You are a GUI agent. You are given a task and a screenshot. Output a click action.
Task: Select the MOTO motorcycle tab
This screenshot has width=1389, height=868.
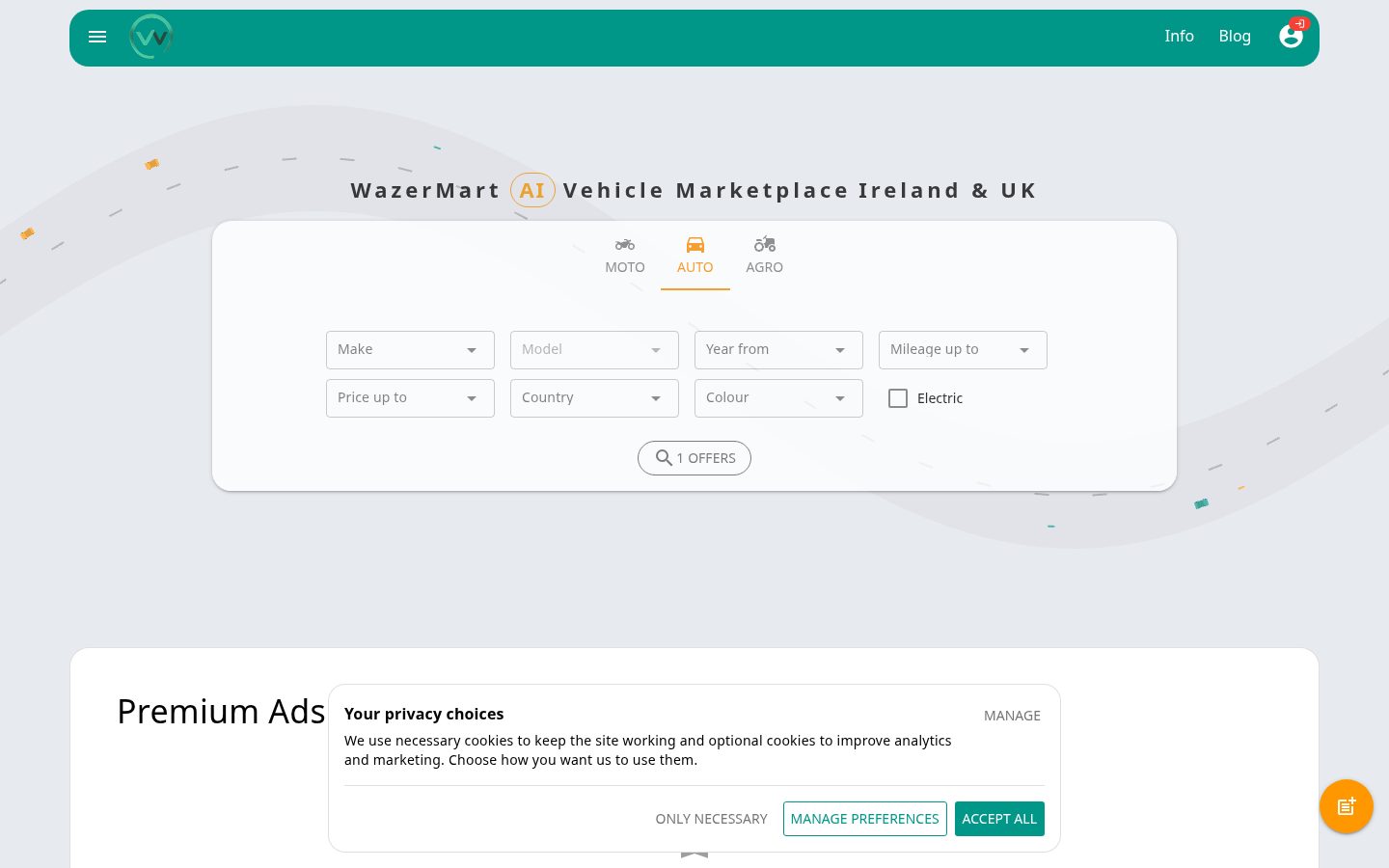pyautogui.click(x=625, y=256)
